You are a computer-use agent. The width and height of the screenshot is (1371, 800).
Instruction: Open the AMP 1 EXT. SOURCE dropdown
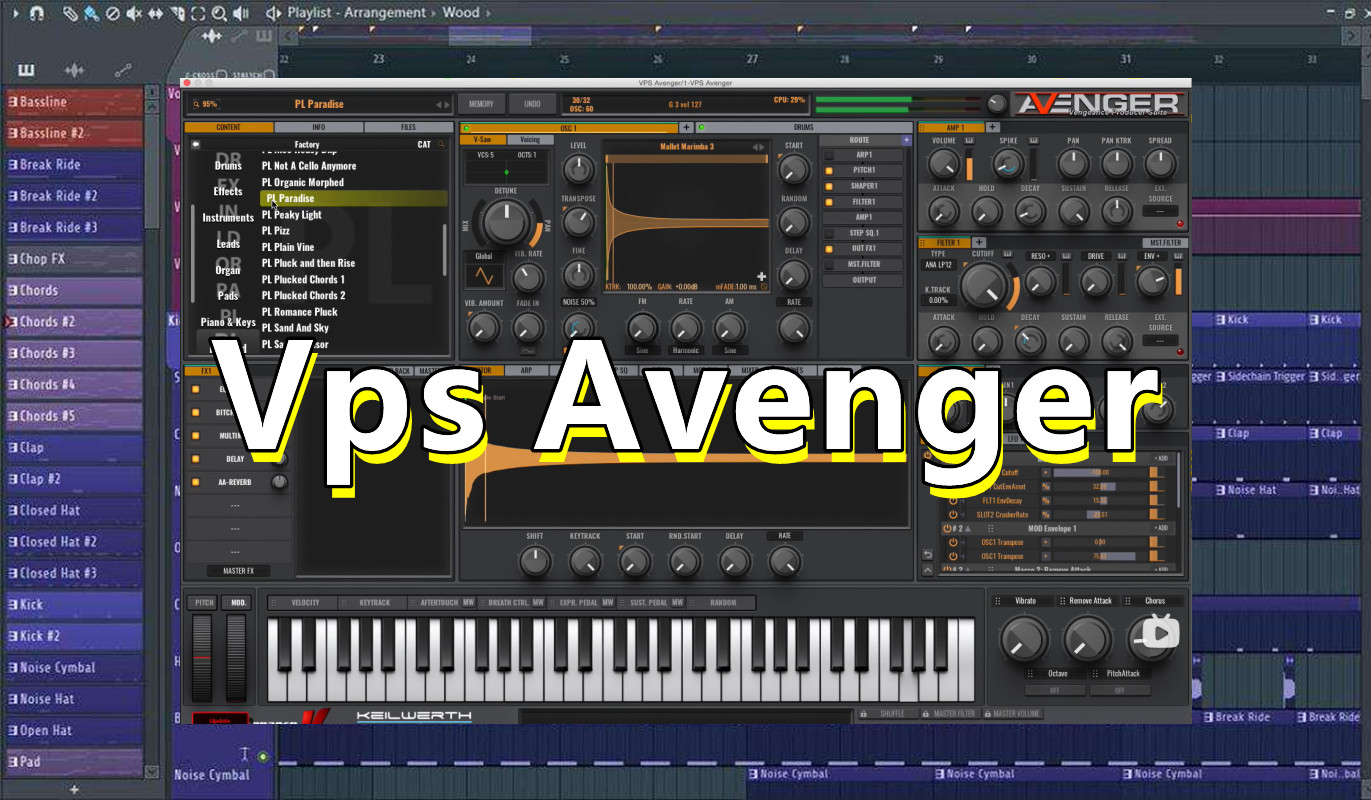(x=1160, y=211)
